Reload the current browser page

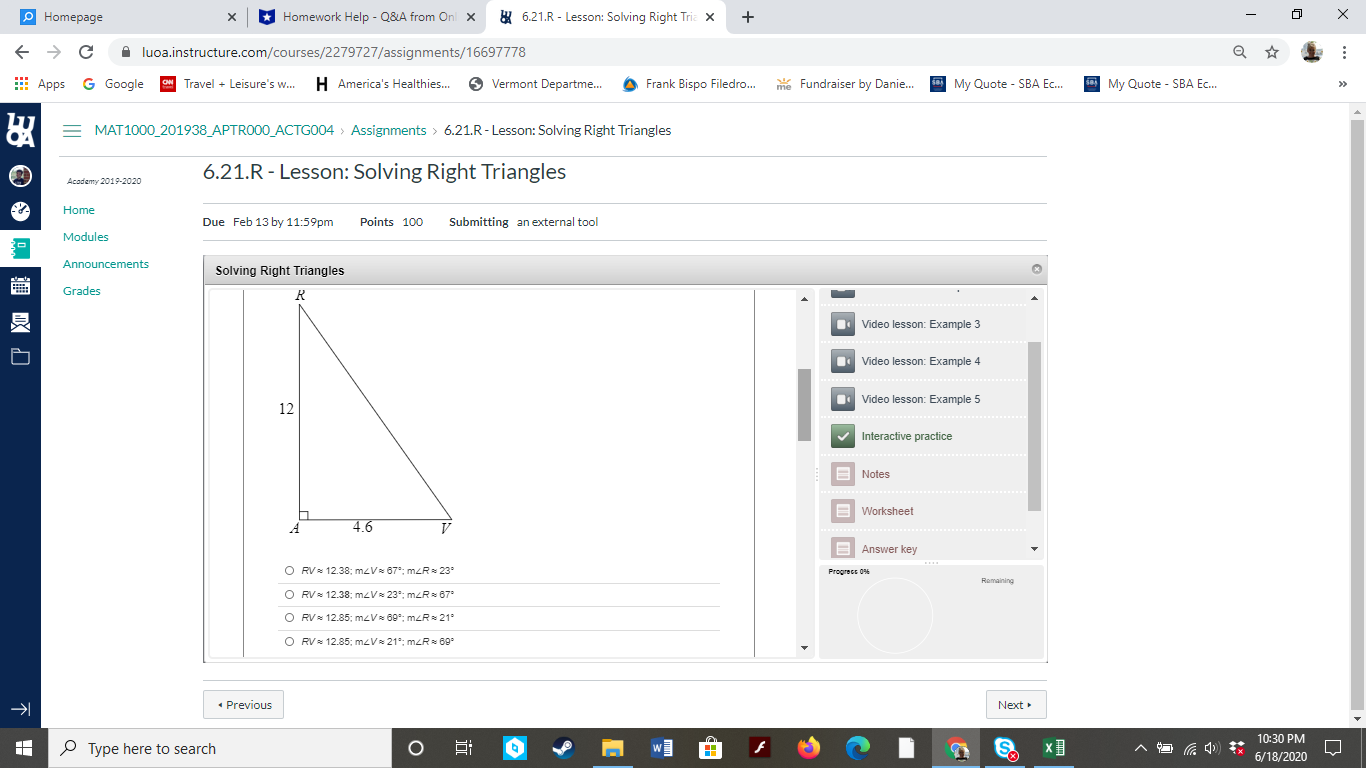86,52
